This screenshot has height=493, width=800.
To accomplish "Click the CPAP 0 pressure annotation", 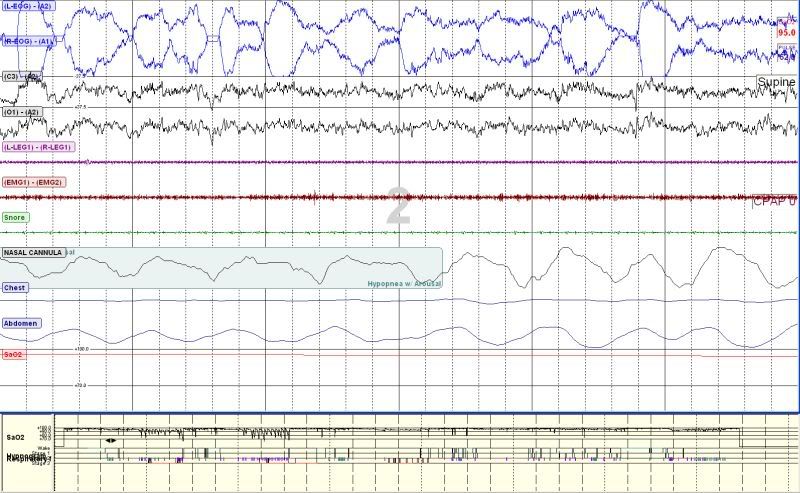I will tap(774, 201).
